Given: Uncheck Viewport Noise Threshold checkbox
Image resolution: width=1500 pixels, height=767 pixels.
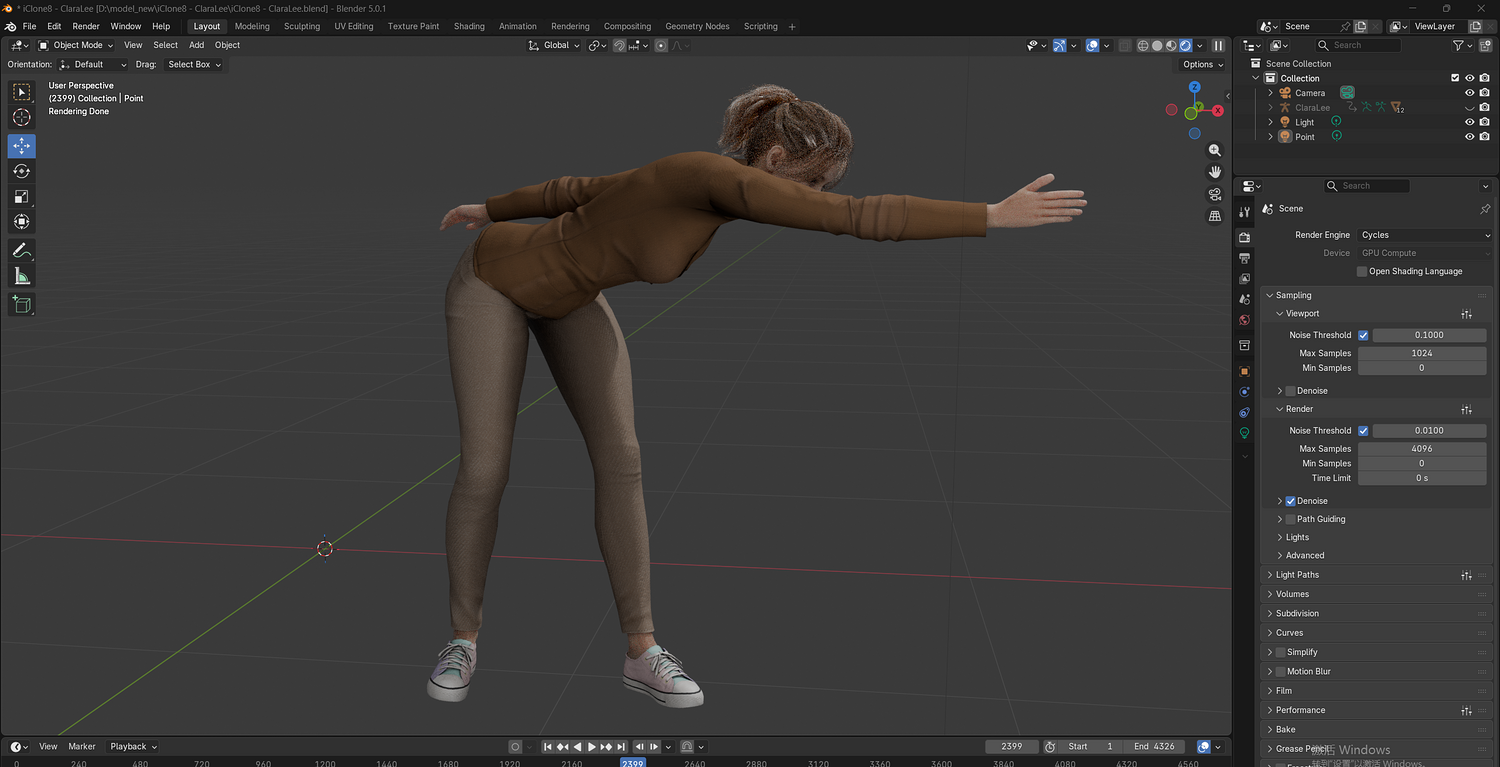Looking at the screenshot, I should click(1363, 335).
